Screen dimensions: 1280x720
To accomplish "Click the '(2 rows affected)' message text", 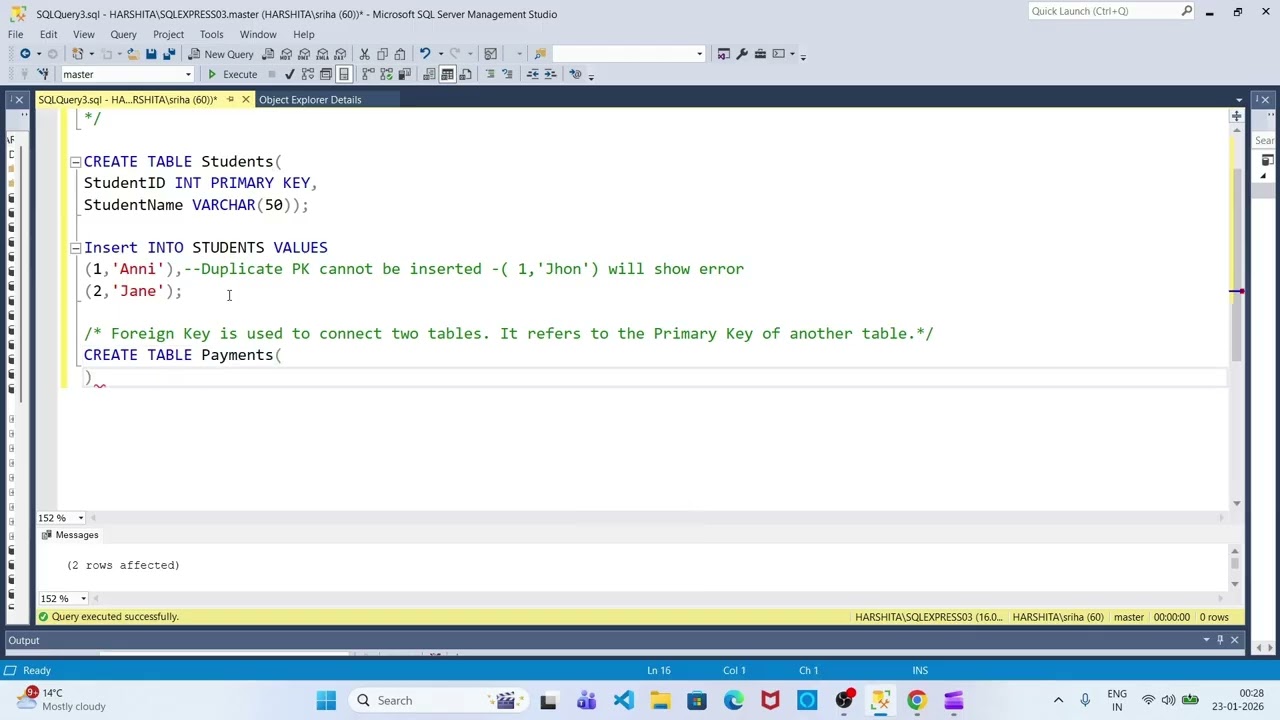I will coord(123,565).
